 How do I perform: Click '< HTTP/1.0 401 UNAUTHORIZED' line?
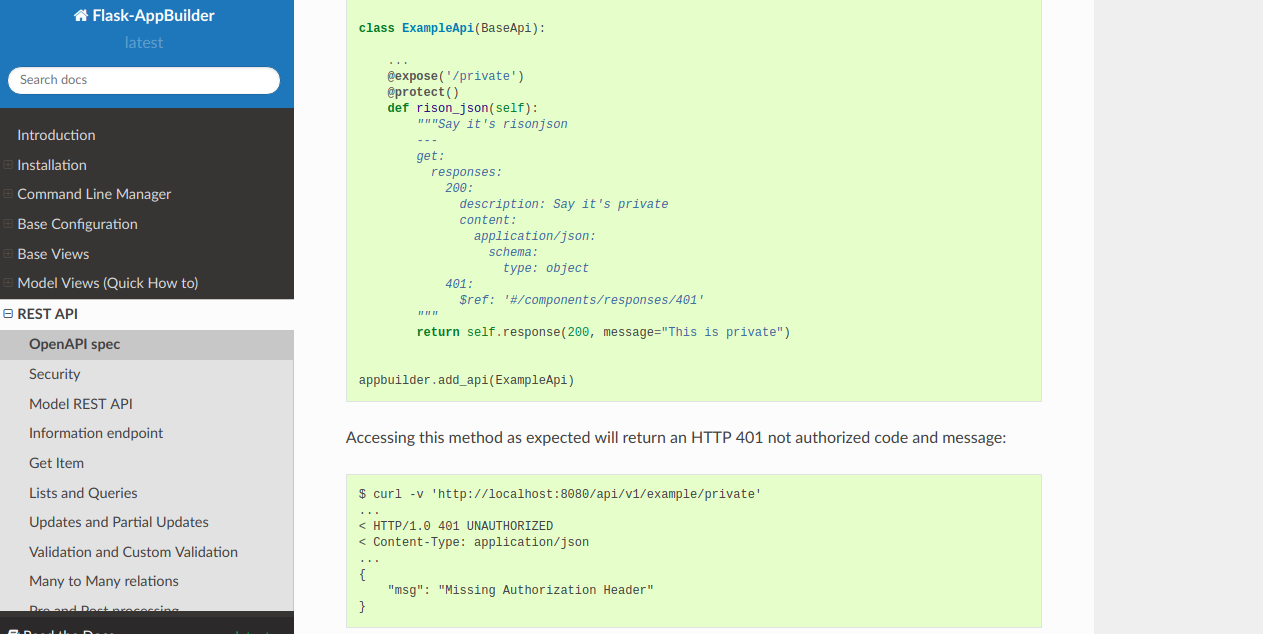(456, 526)
